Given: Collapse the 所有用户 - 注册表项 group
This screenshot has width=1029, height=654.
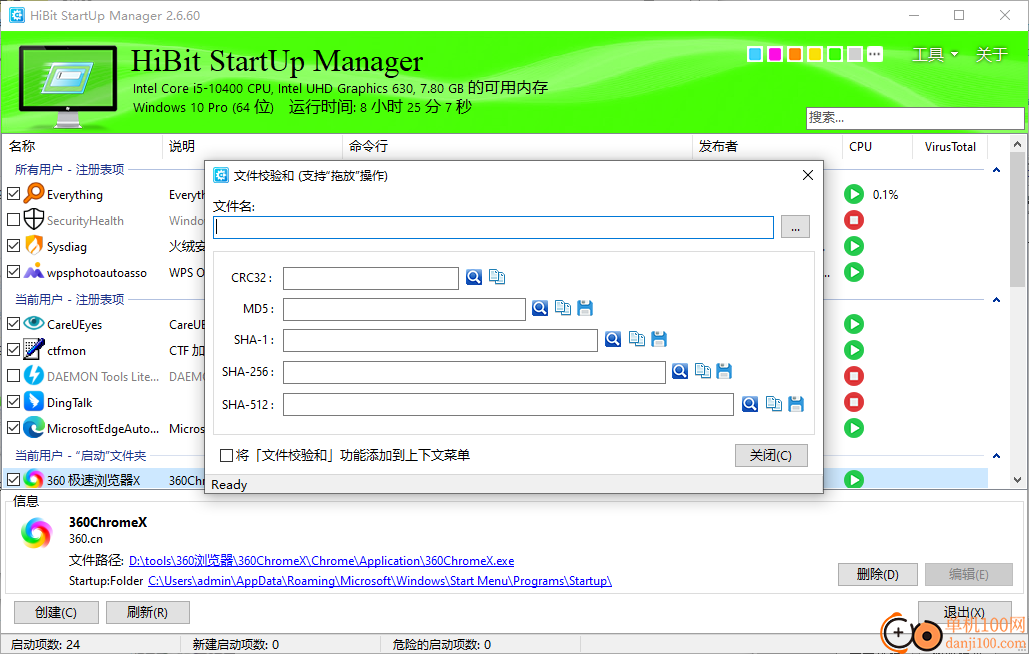Looking at the screenshot, I should click(x=996, y=170).
